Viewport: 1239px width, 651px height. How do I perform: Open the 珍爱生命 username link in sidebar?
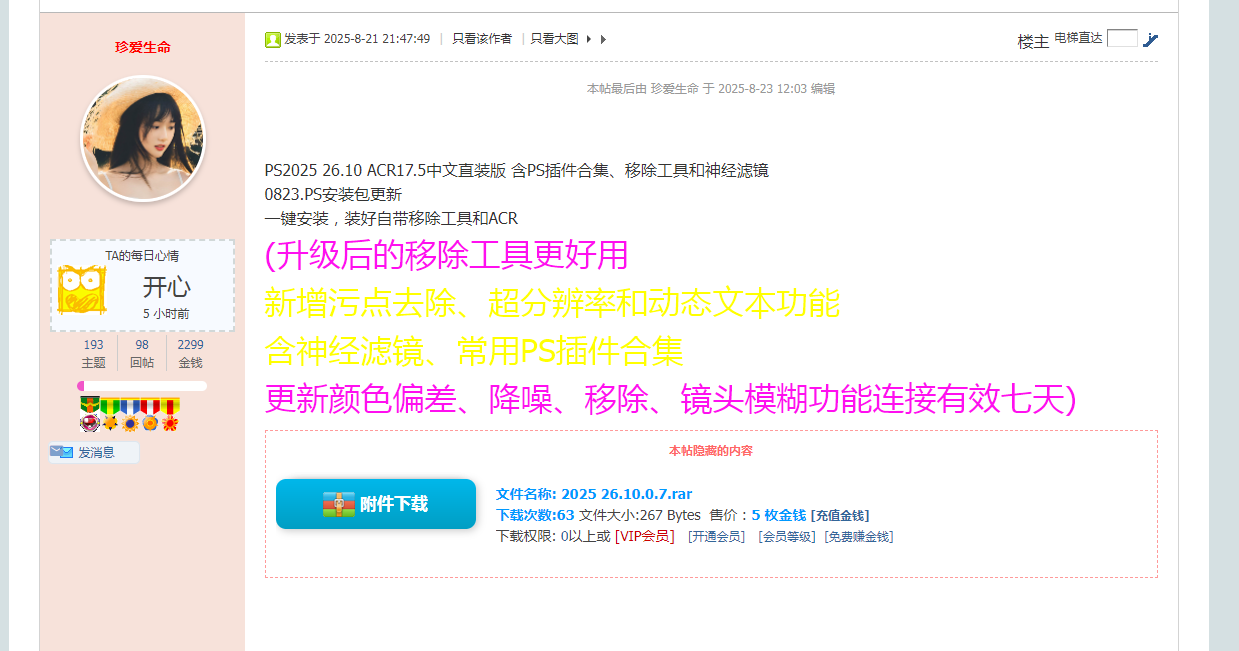pos(143,47)
